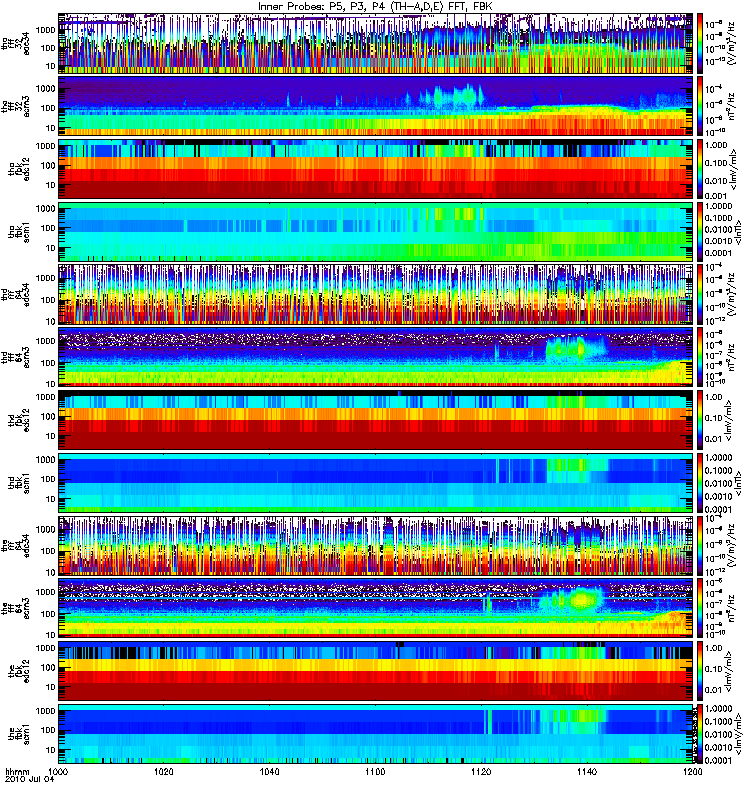
Task: Click the 1200 time axis label
Action: point(692,772)
